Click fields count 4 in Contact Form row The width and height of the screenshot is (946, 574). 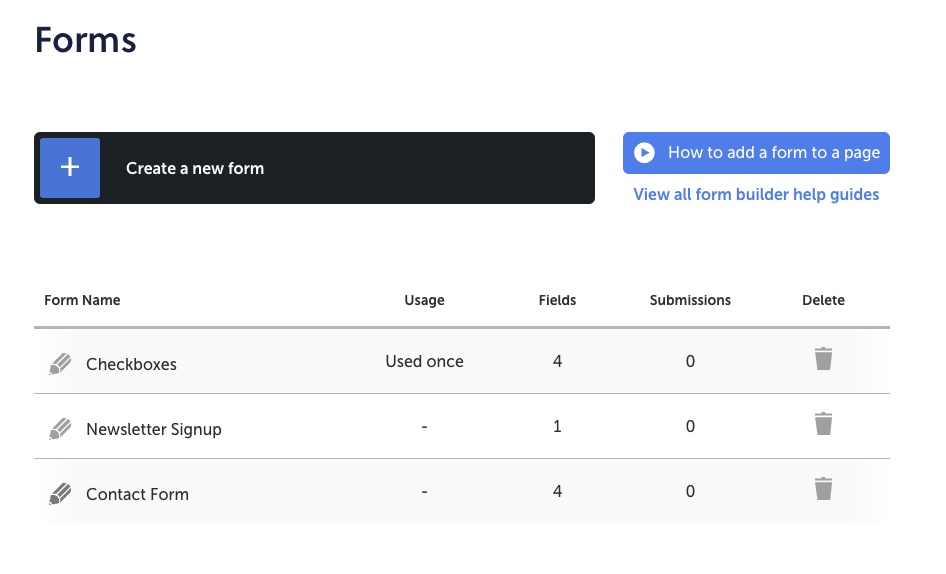(x=557, y=491)
